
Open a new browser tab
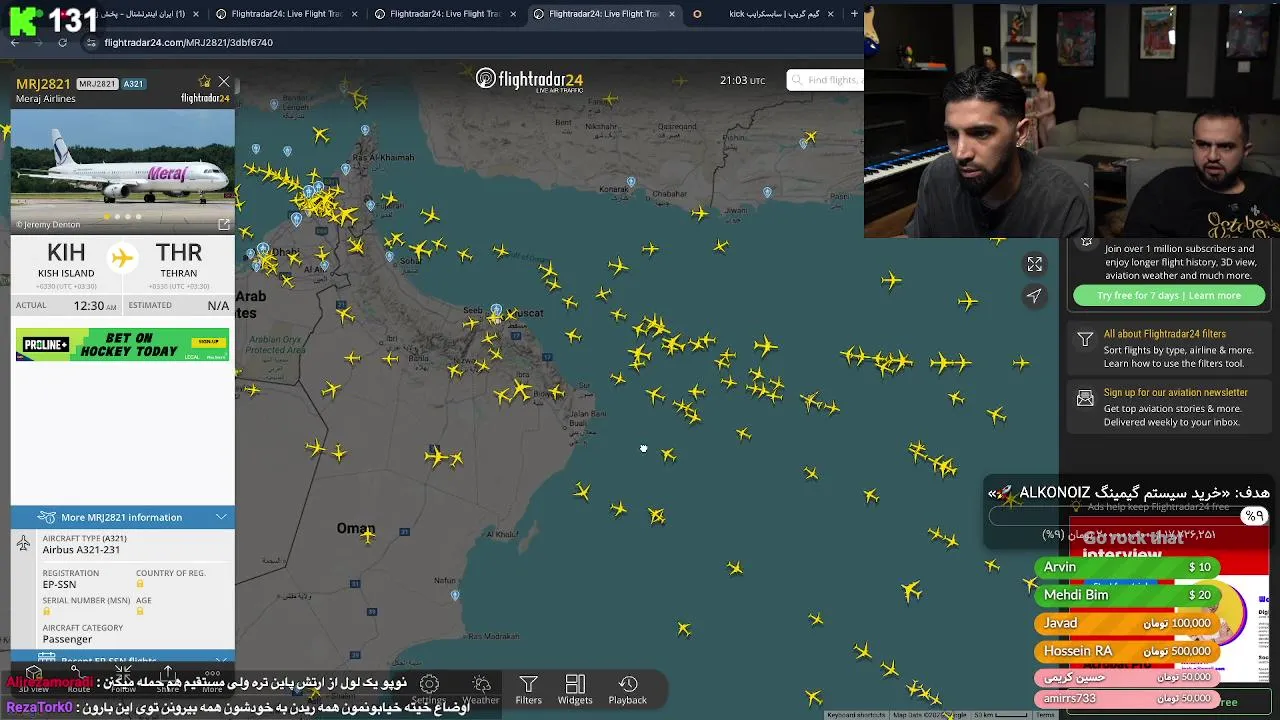click(854, 14)
